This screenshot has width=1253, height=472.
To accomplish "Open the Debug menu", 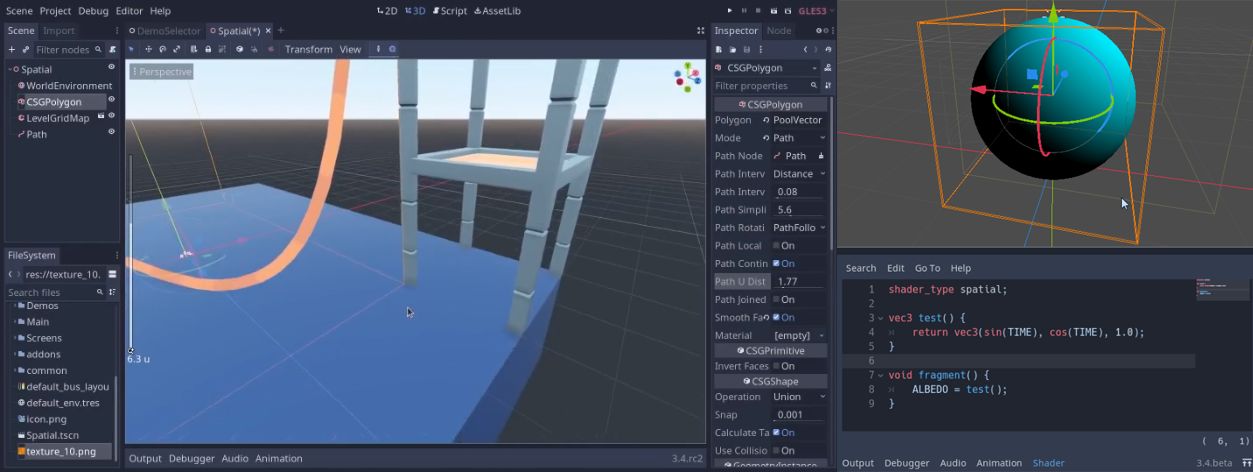I will pos(93,10).
